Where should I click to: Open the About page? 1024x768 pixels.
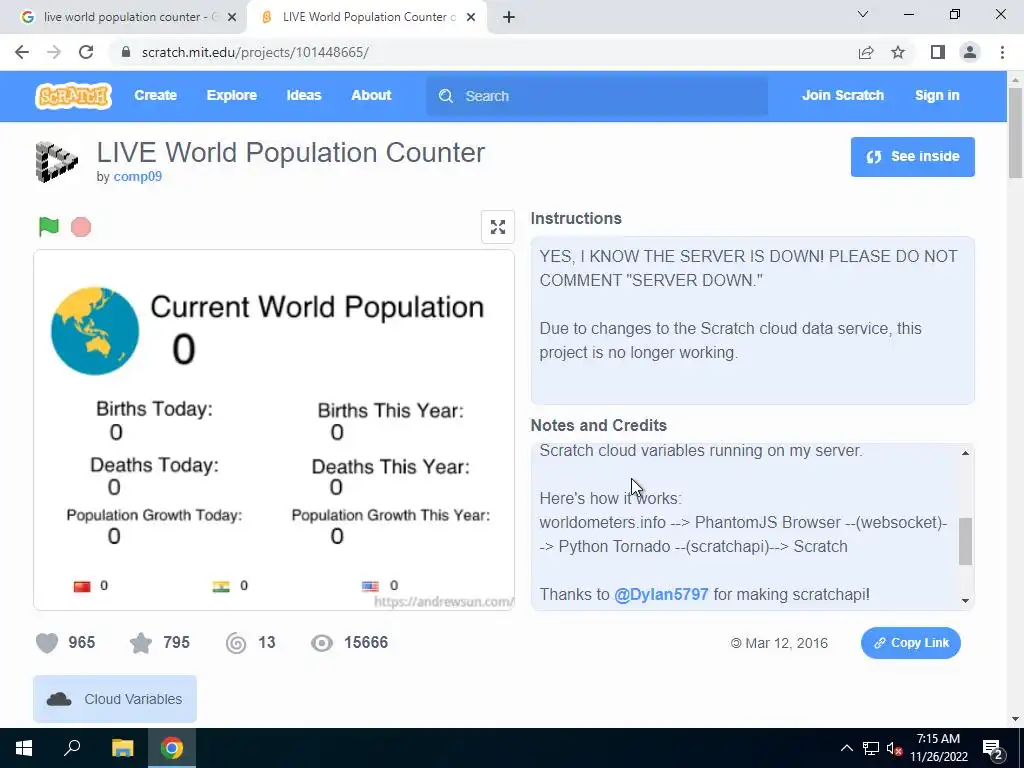tap(371, 95)
